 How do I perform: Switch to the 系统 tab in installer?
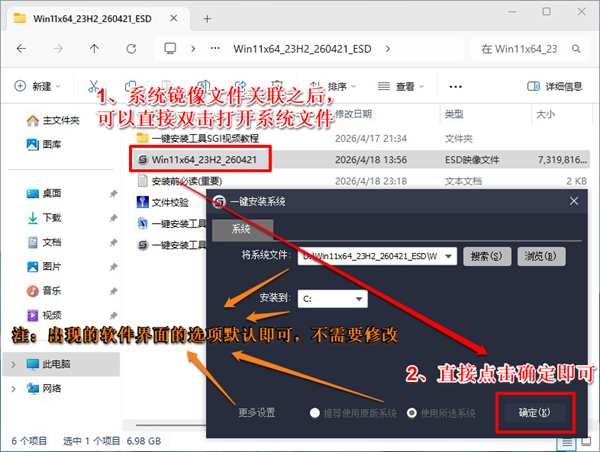[x=243, y=229]
